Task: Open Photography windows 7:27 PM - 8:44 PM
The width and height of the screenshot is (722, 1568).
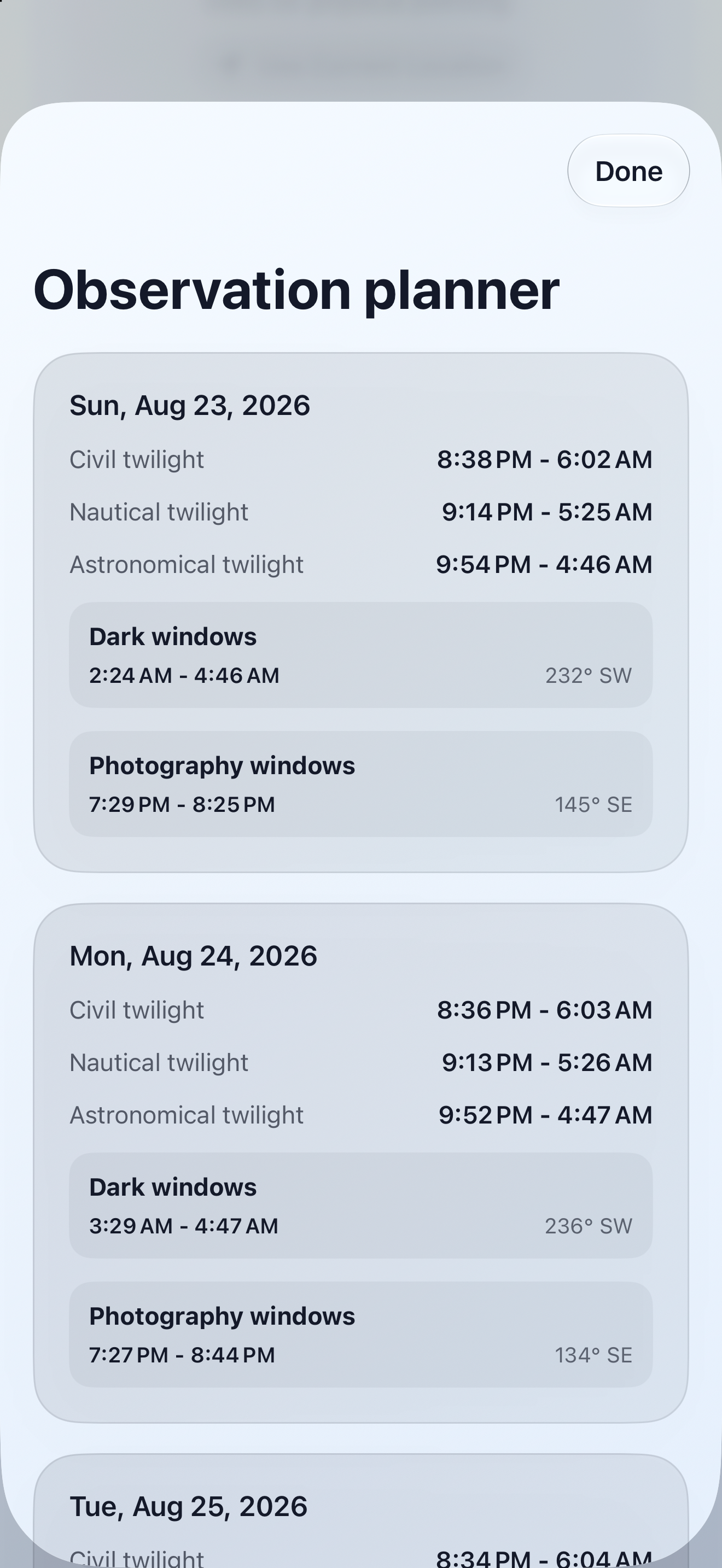Action: (x=361, y=1334)
